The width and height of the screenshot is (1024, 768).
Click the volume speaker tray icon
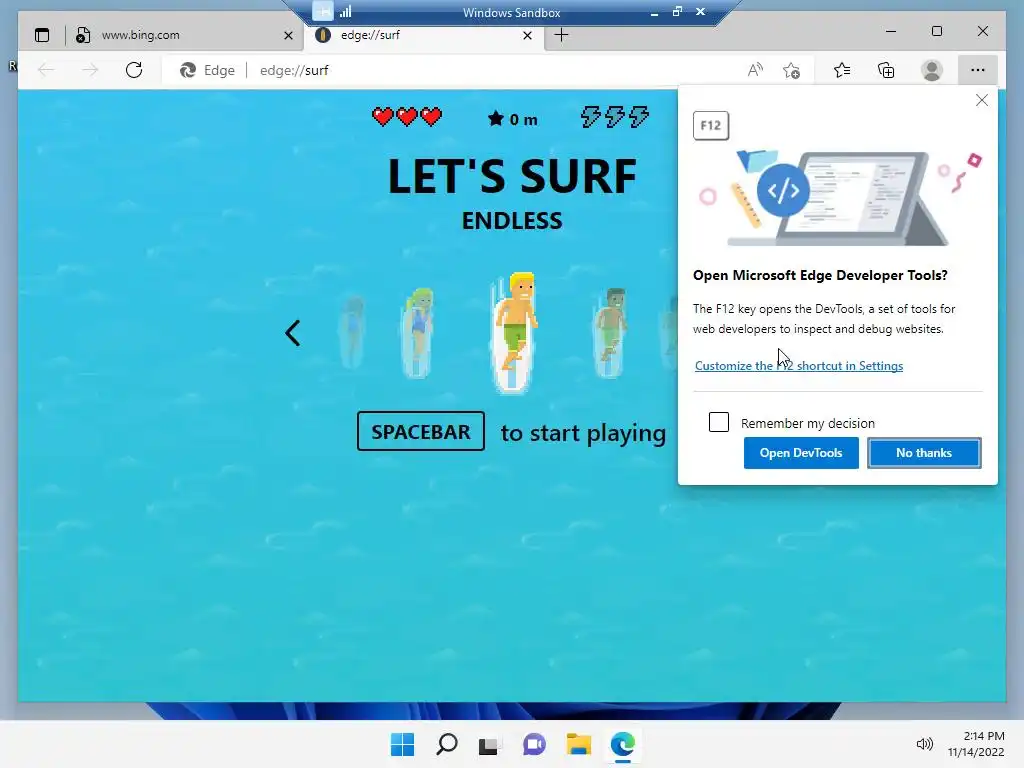[924, 744]
